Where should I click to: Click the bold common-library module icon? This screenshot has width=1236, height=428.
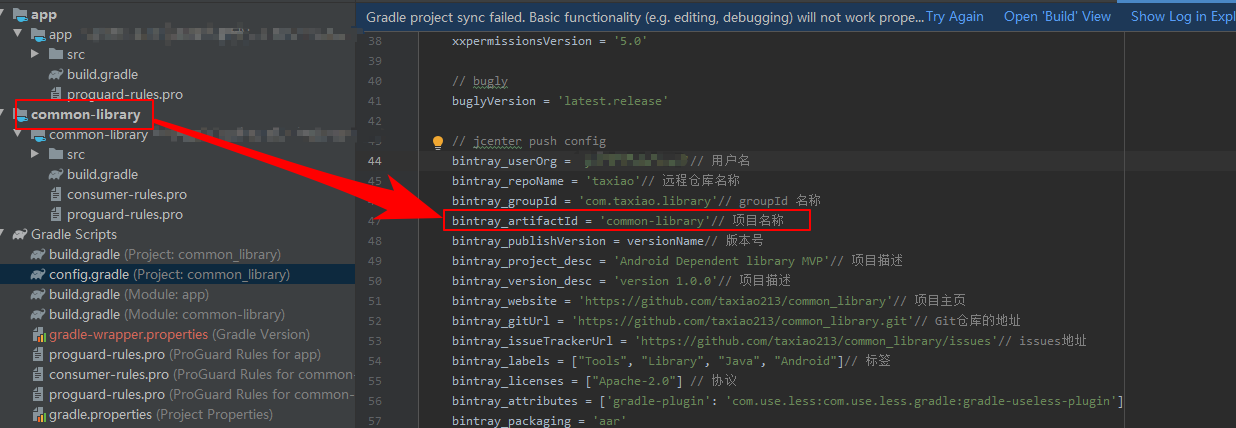(21, 114)
